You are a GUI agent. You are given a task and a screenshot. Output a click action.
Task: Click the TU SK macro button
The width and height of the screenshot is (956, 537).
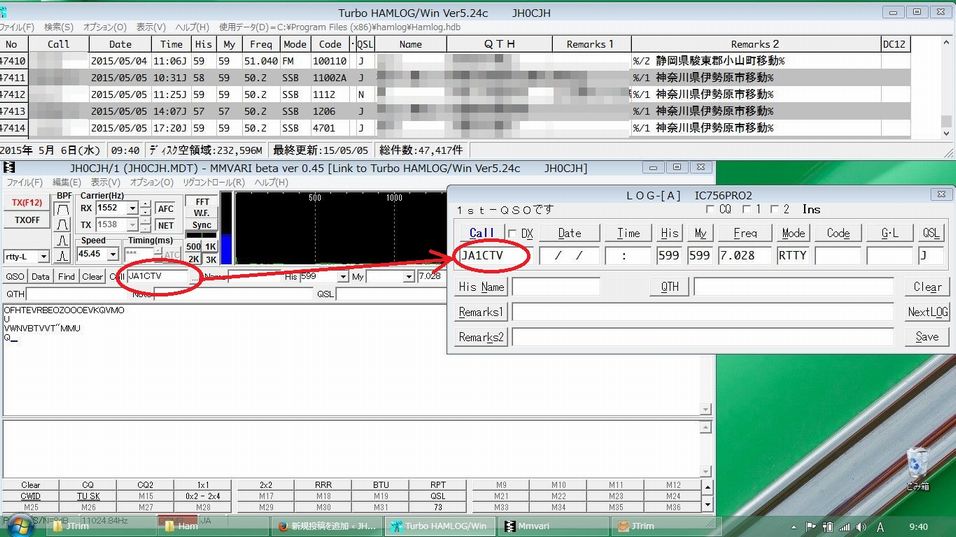(88, 496)
